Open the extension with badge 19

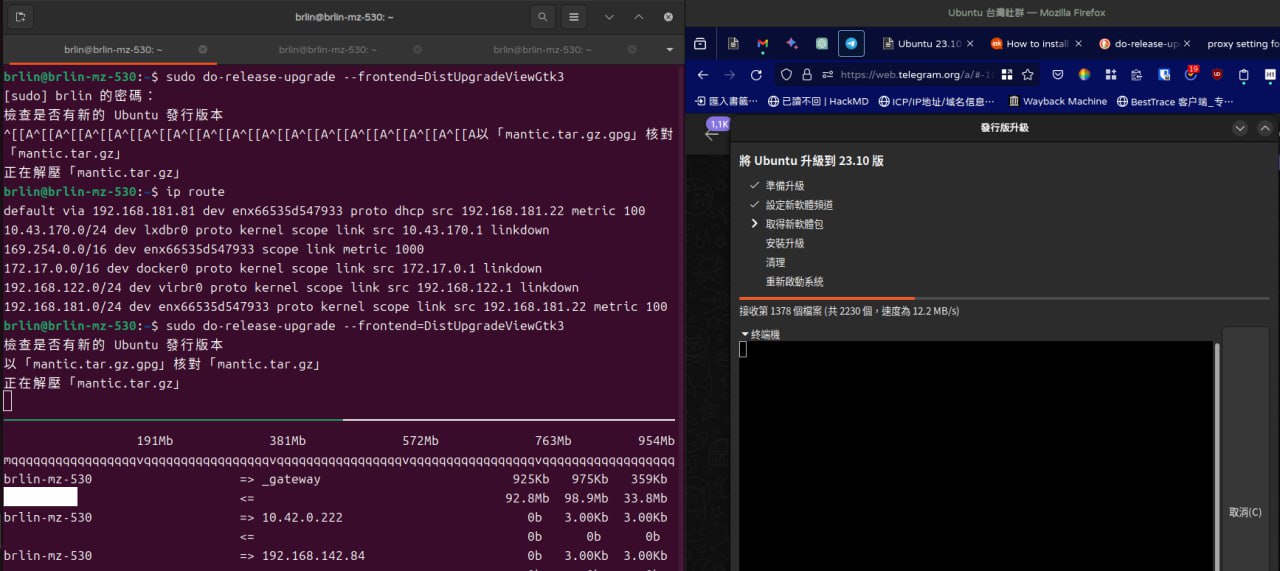(x=1191, y=74)
